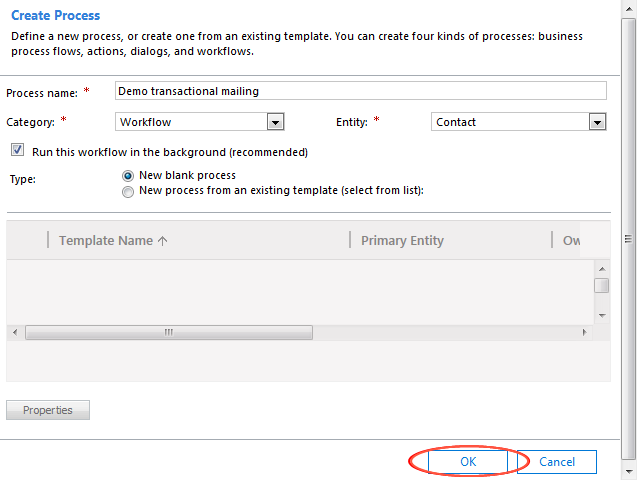
Task: Click the Cancel button
Action: point(557,461)
